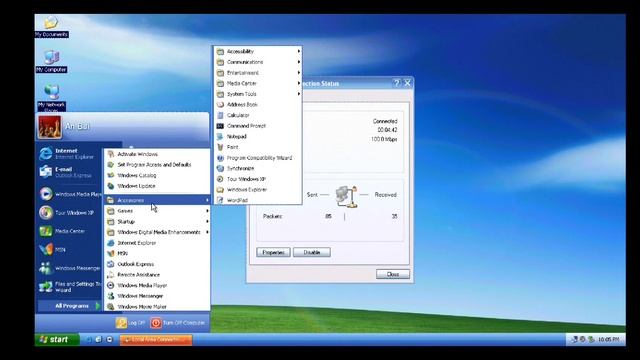Click Windows Media Player in programs list
The width and height of the screenshot is (640, 360).
tap(157, 285)
